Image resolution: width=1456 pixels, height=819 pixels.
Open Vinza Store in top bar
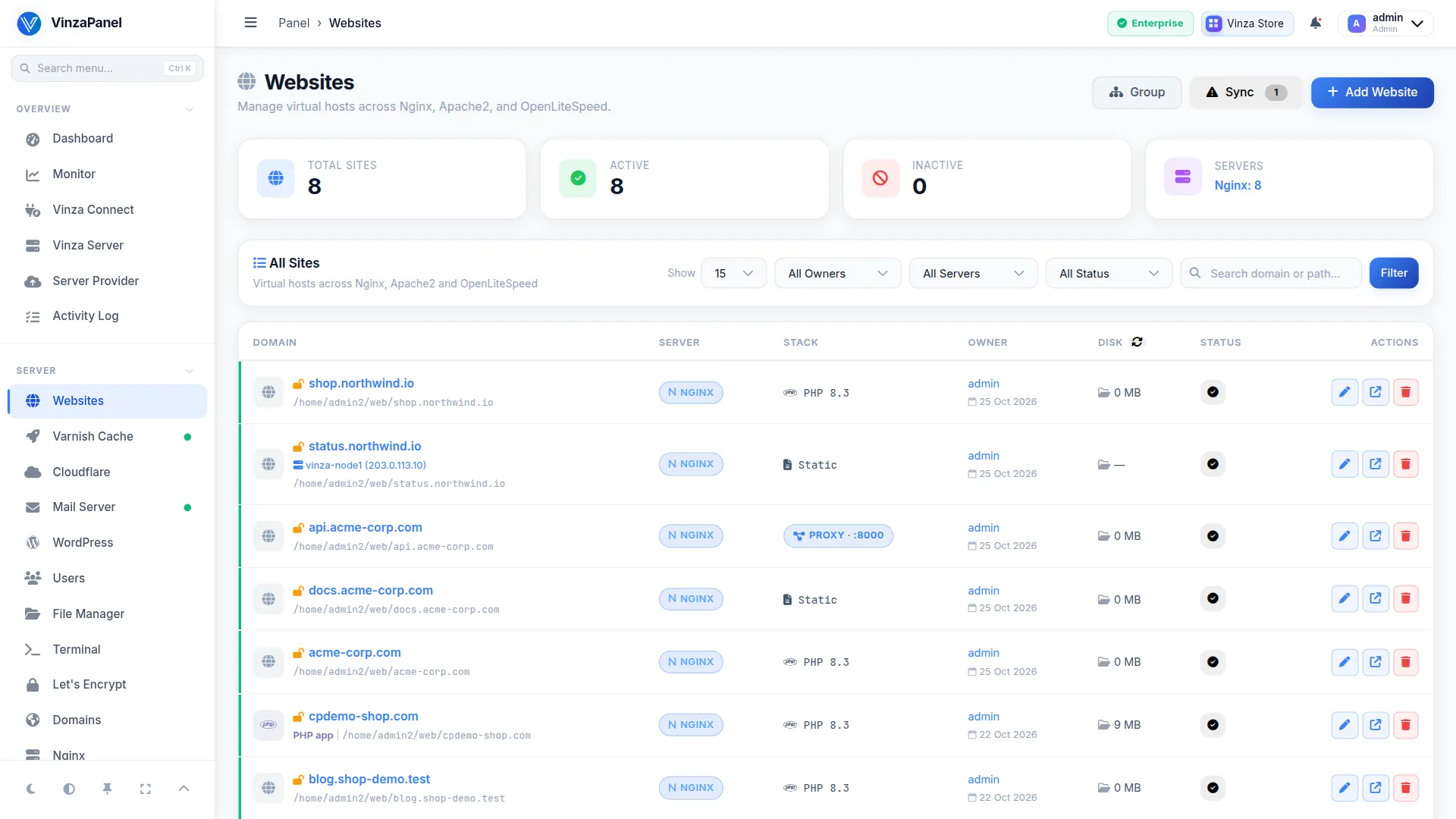pos(1247,23)
